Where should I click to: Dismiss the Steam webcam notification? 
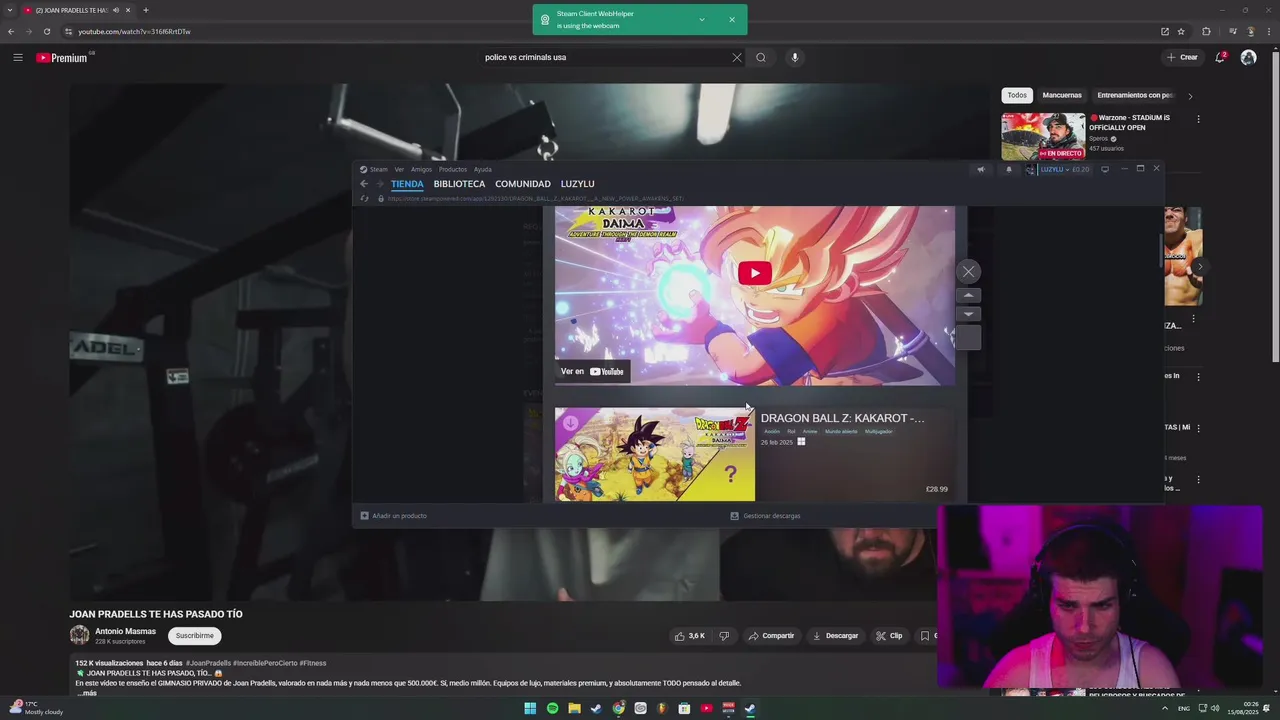(732, 19)
